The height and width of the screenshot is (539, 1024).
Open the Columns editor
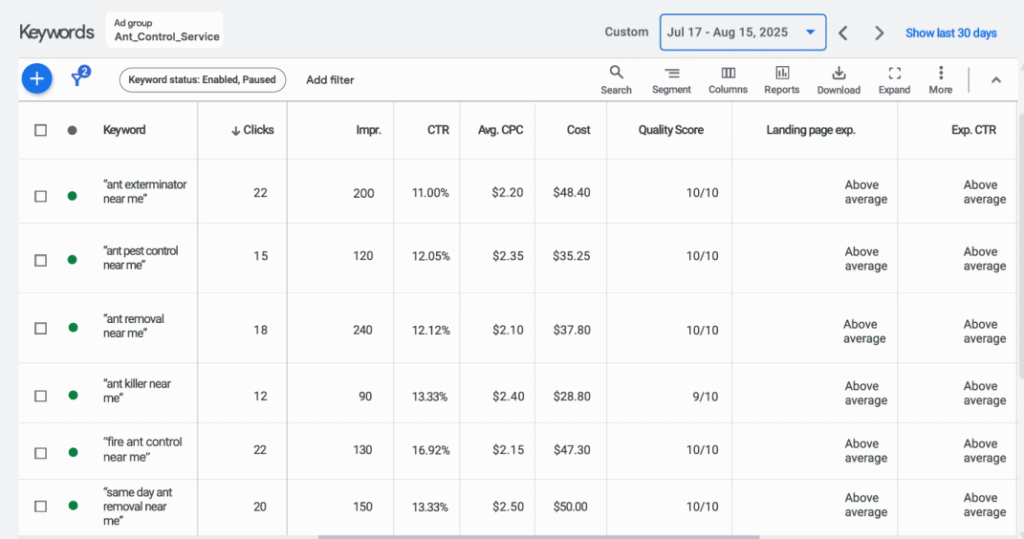click(728, 80)
